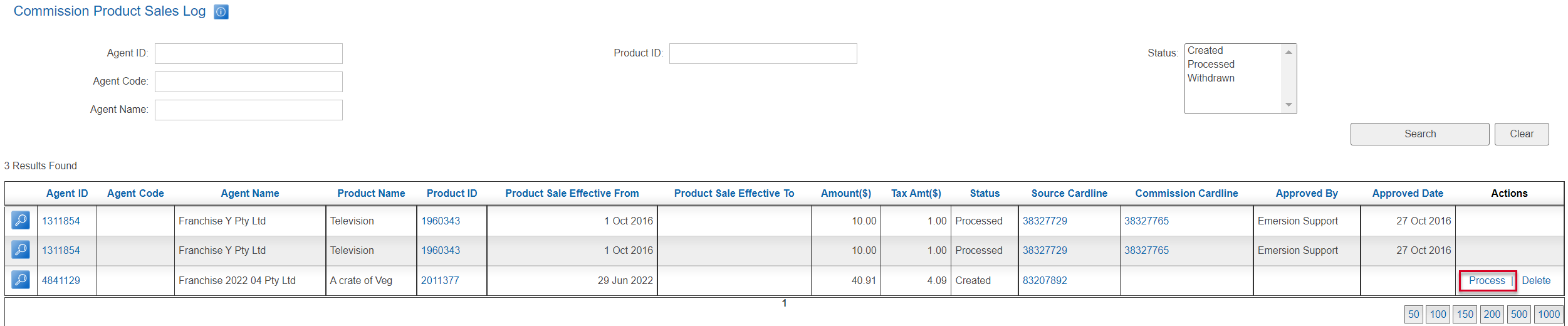1568x326 pixels.
Task: Click Delete action for the Created row
Action: 1535,281
